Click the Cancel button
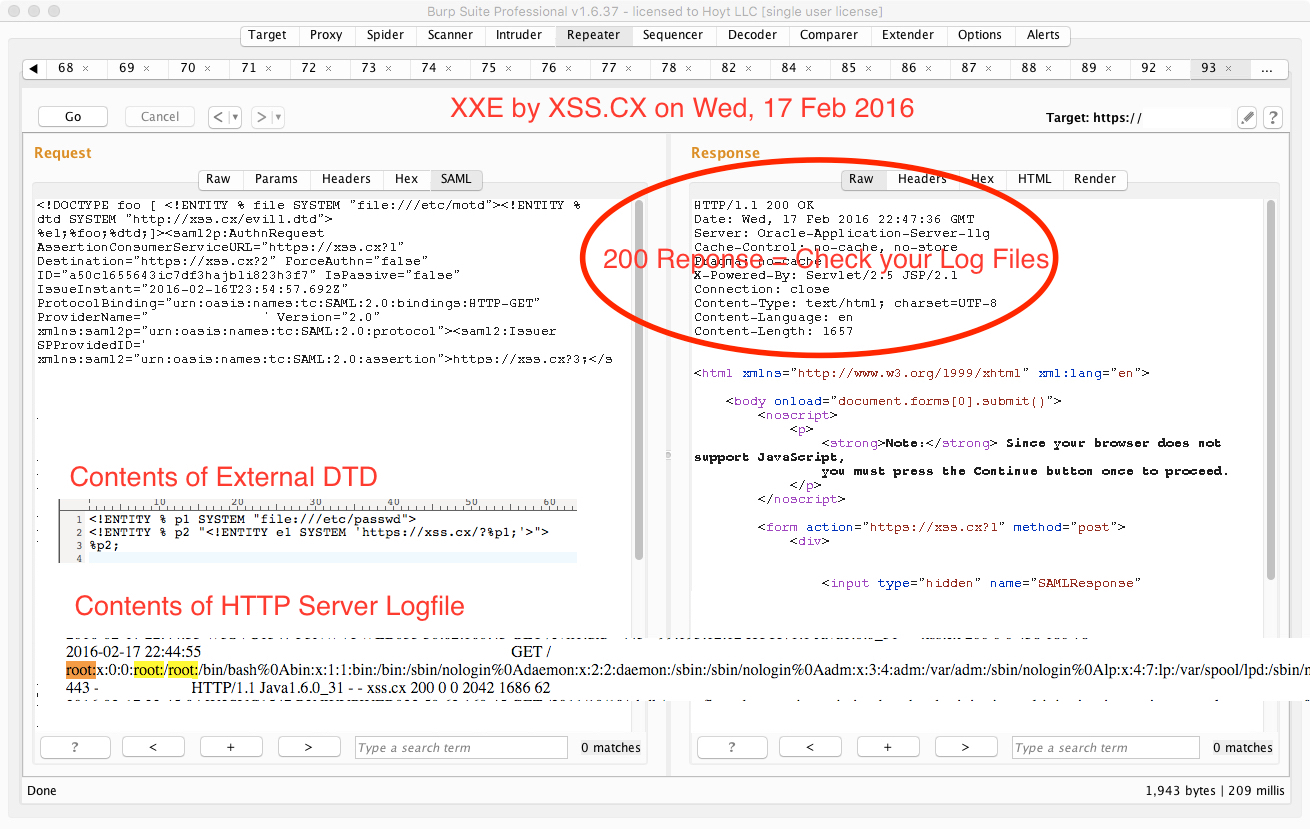Viewport: 1310px width, 829px height. pyautogui.click(x=160, y=117)
